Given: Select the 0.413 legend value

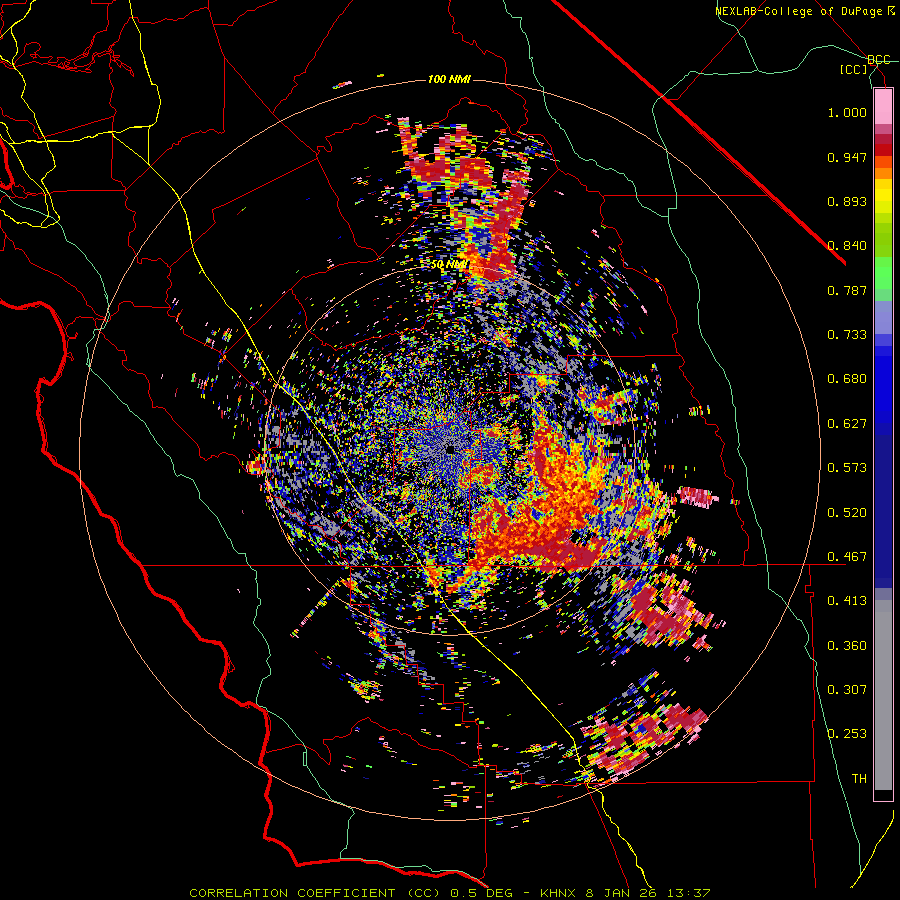Looking at the screenshot, I should pyautogui.click(x=847, y=601).
